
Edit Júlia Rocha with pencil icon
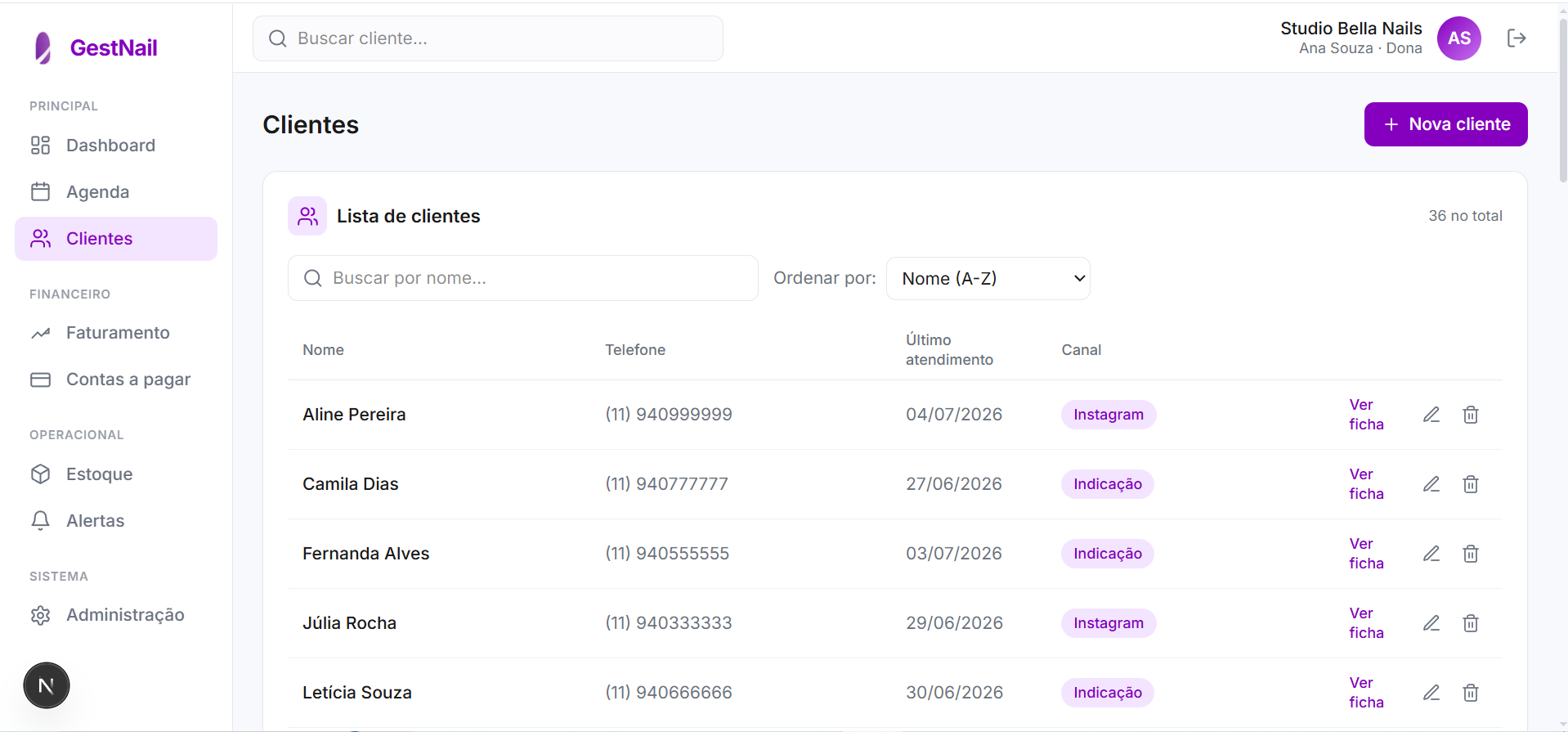tap(1431, 623)
